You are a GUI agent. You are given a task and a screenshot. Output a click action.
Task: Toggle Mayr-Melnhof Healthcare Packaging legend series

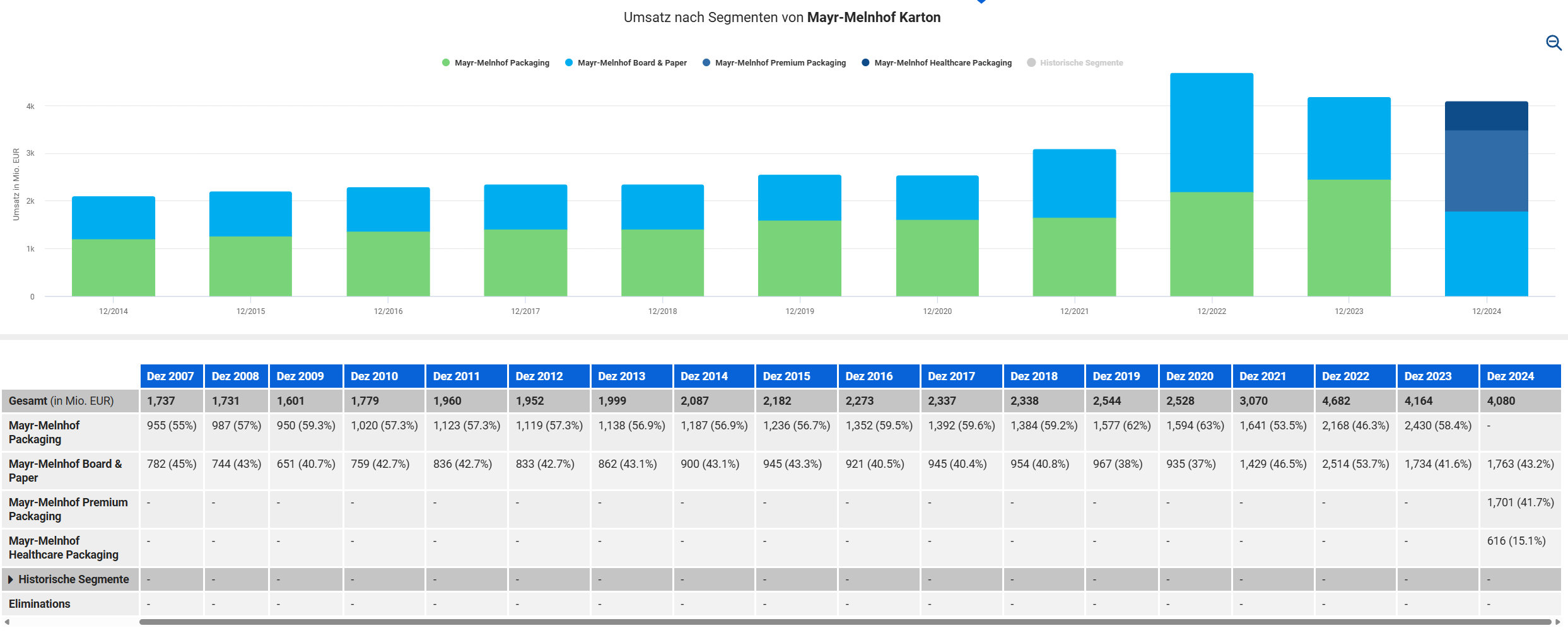(937, 63)
